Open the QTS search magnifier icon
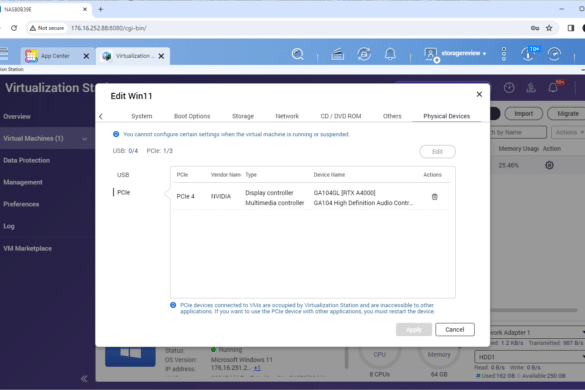 point(297,54)
